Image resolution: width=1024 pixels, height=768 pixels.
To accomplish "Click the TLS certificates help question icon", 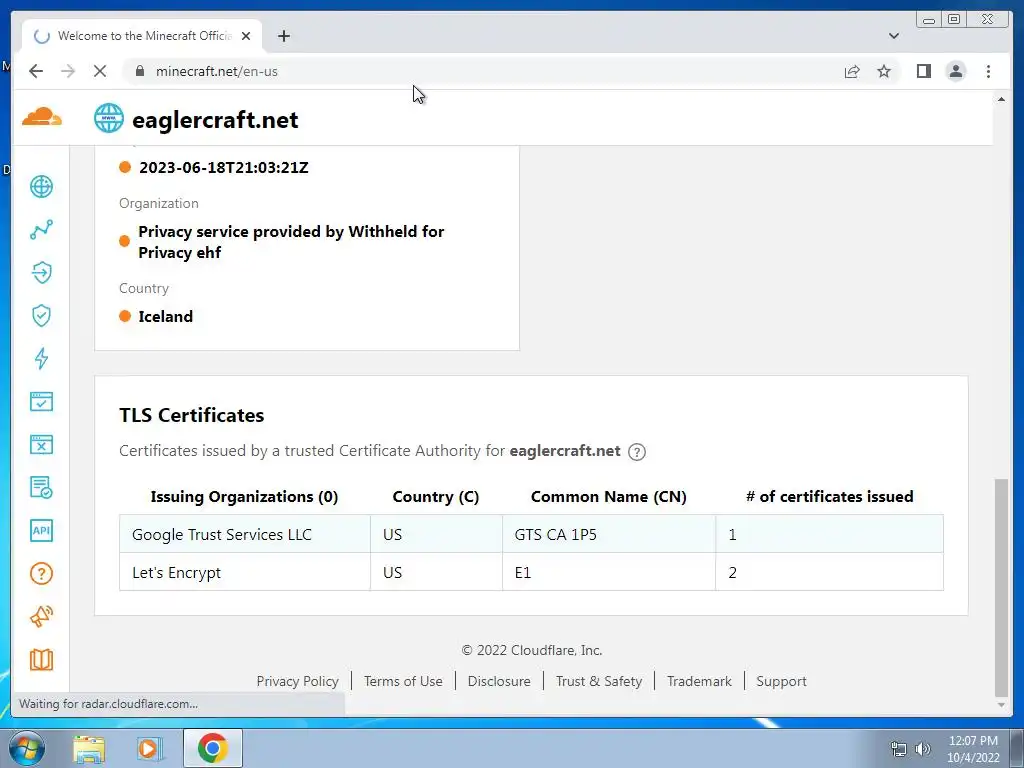I will [x=637, y=452].
